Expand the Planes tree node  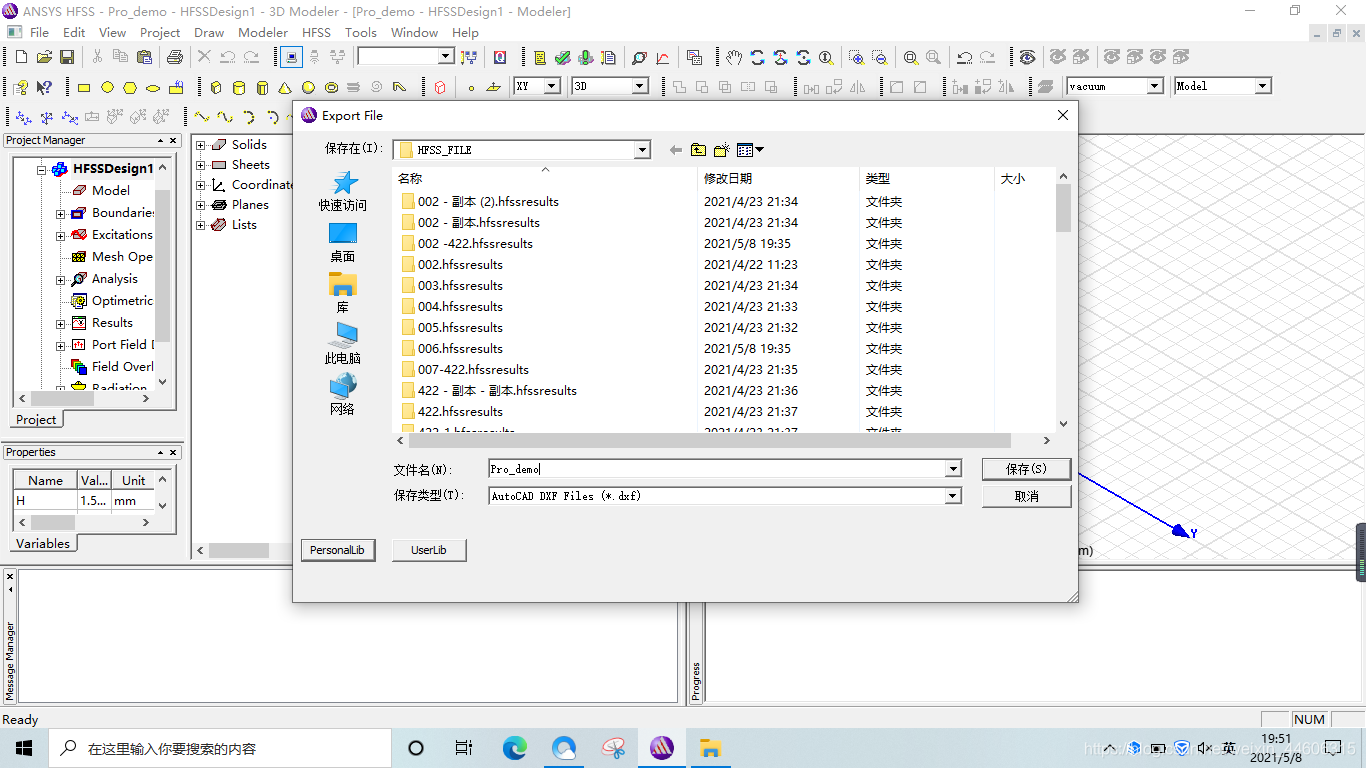click(200, 205)
